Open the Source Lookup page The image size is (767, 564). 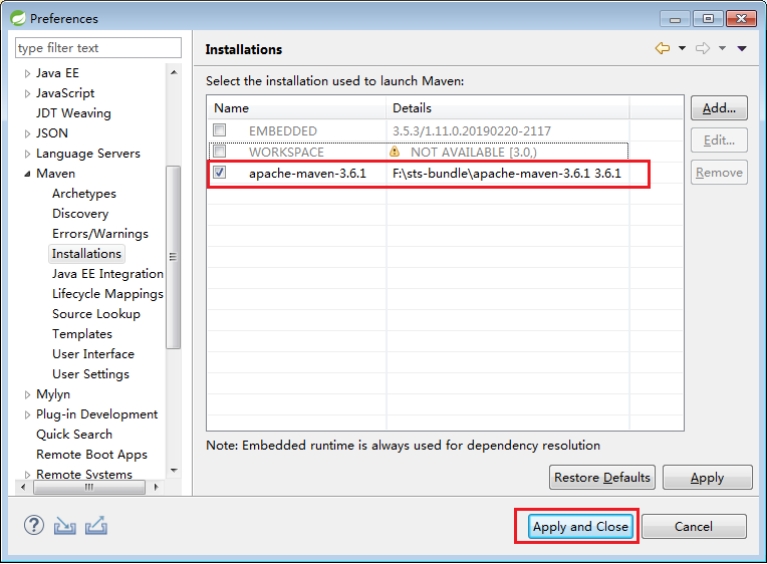96,314
